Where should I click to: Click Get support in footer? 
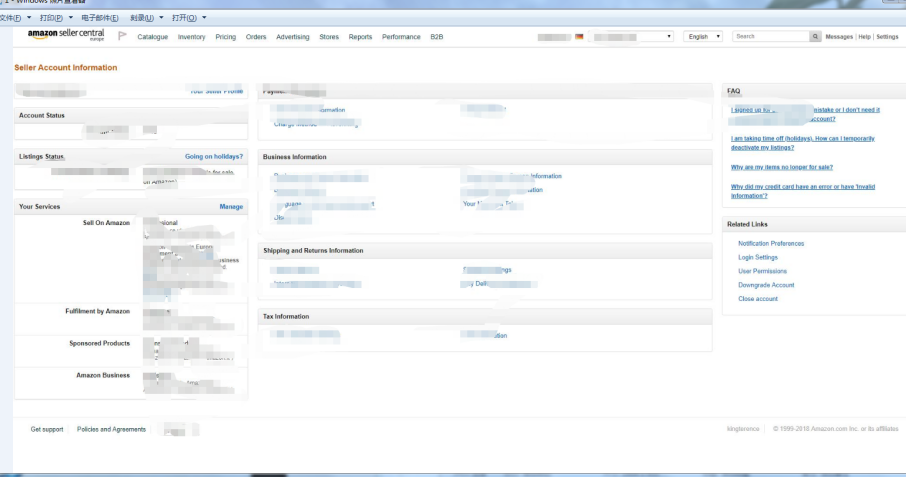tap(47, 430)
